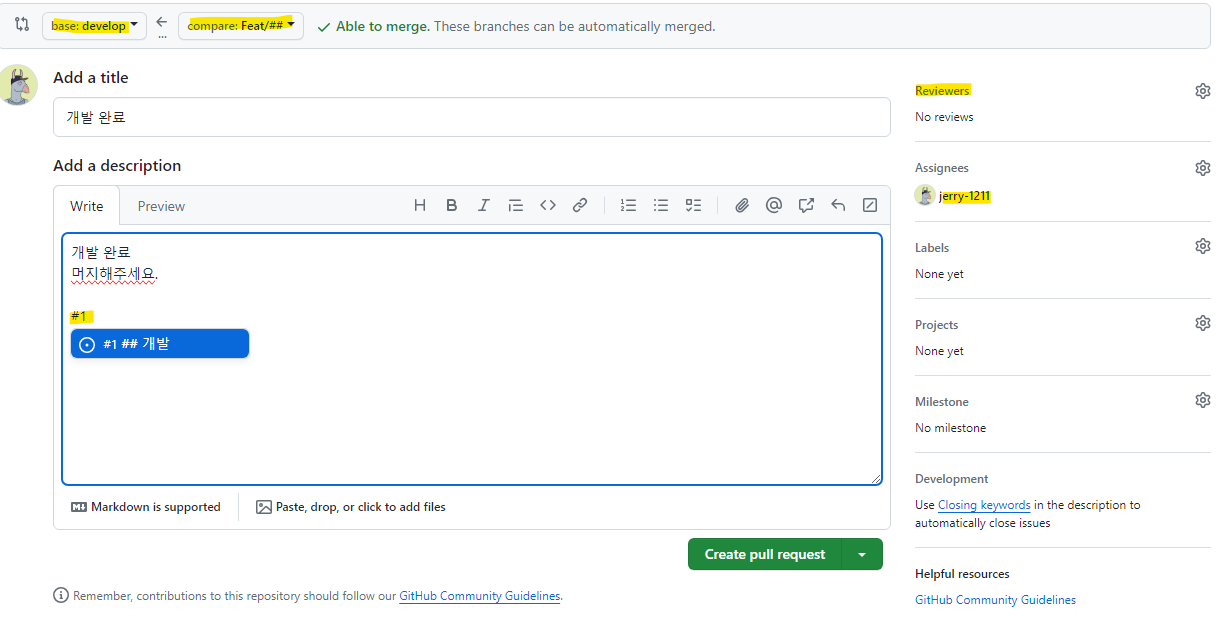The width and height of the screenshot is (1228, 620).
Task: Insert a quote block via the toolbar
Action: [516, 205]
